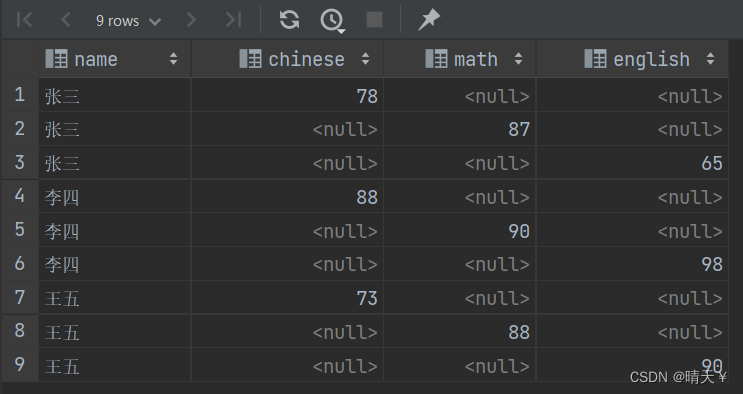Click the chinese column header

tap(287, 59)
